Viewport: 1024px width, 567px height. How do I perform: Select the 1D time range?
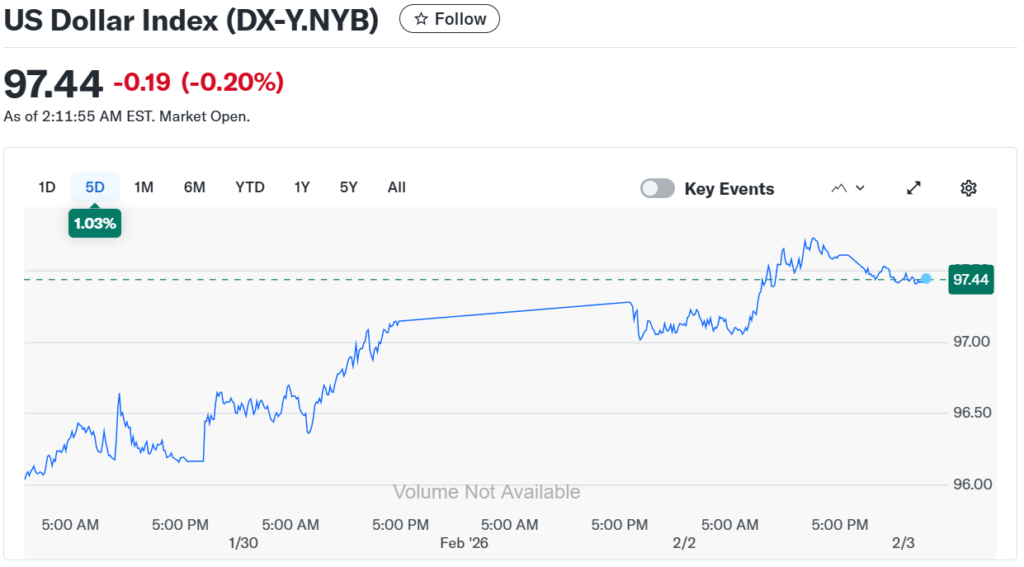pyautogui.click(x=47, y=187)
